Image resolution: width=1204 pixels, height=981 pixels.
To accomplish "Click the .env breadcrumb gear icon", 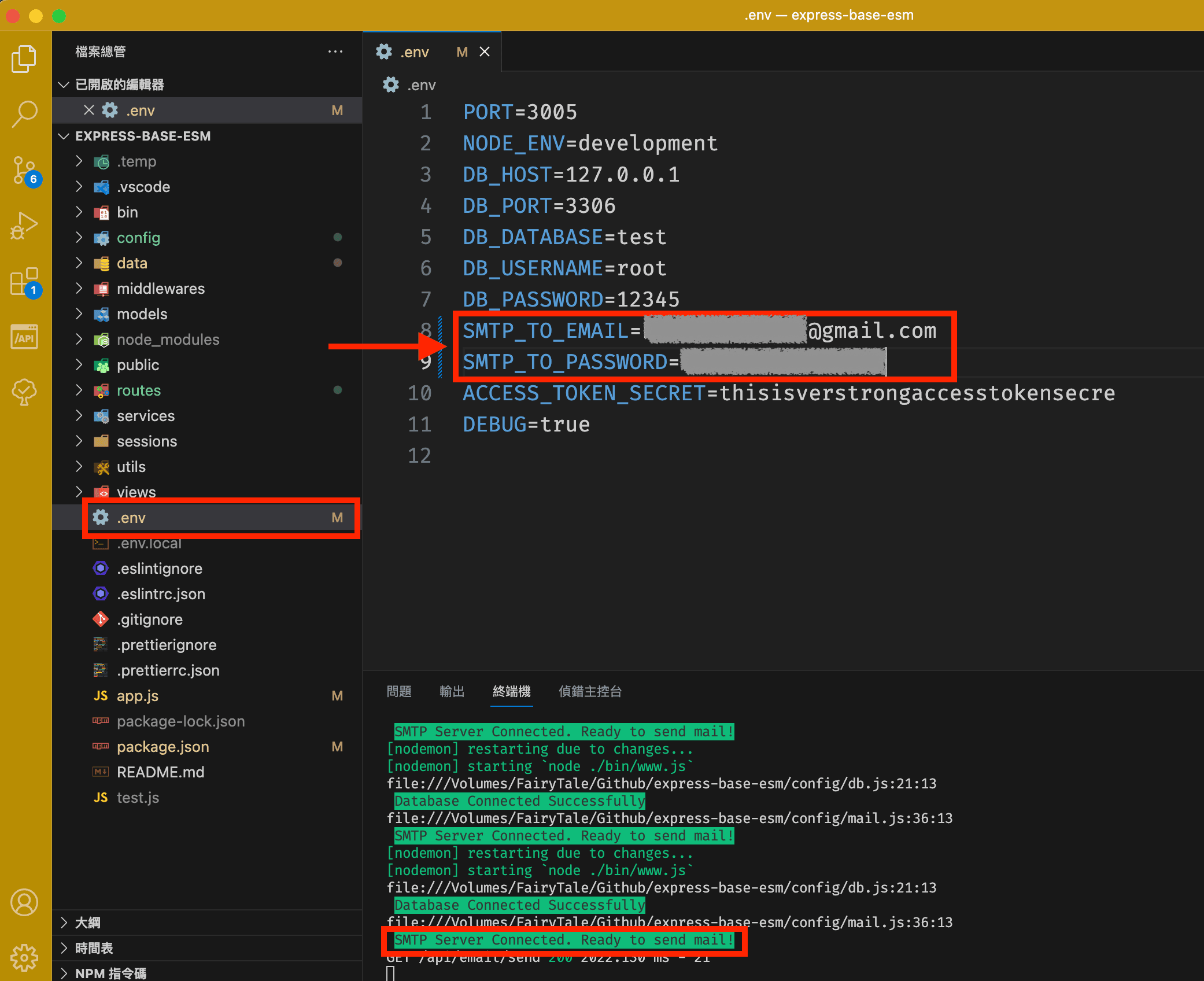I will tap(391, 85).
